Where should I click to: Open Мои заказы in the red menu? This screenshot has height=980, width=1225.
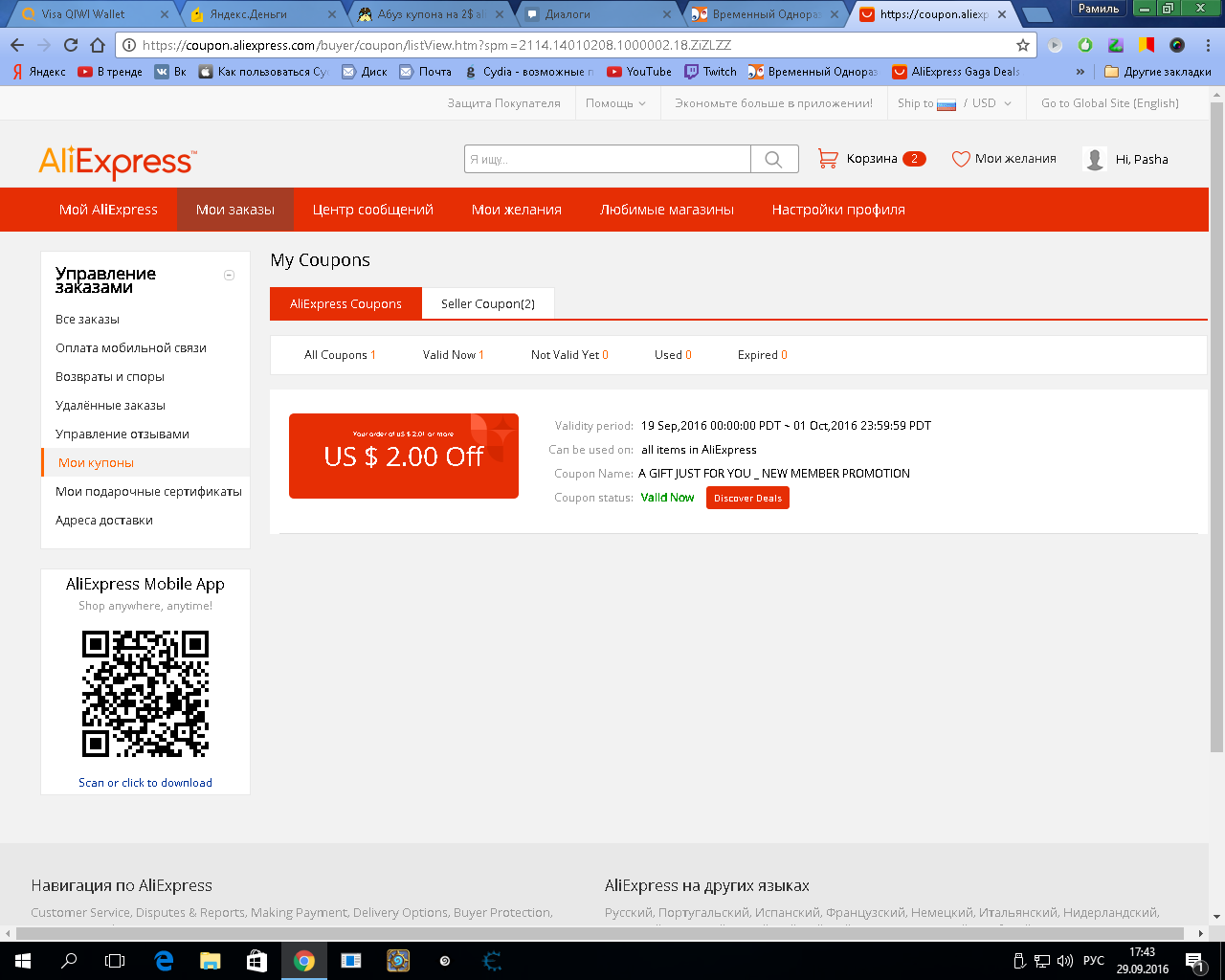point(235,210)
